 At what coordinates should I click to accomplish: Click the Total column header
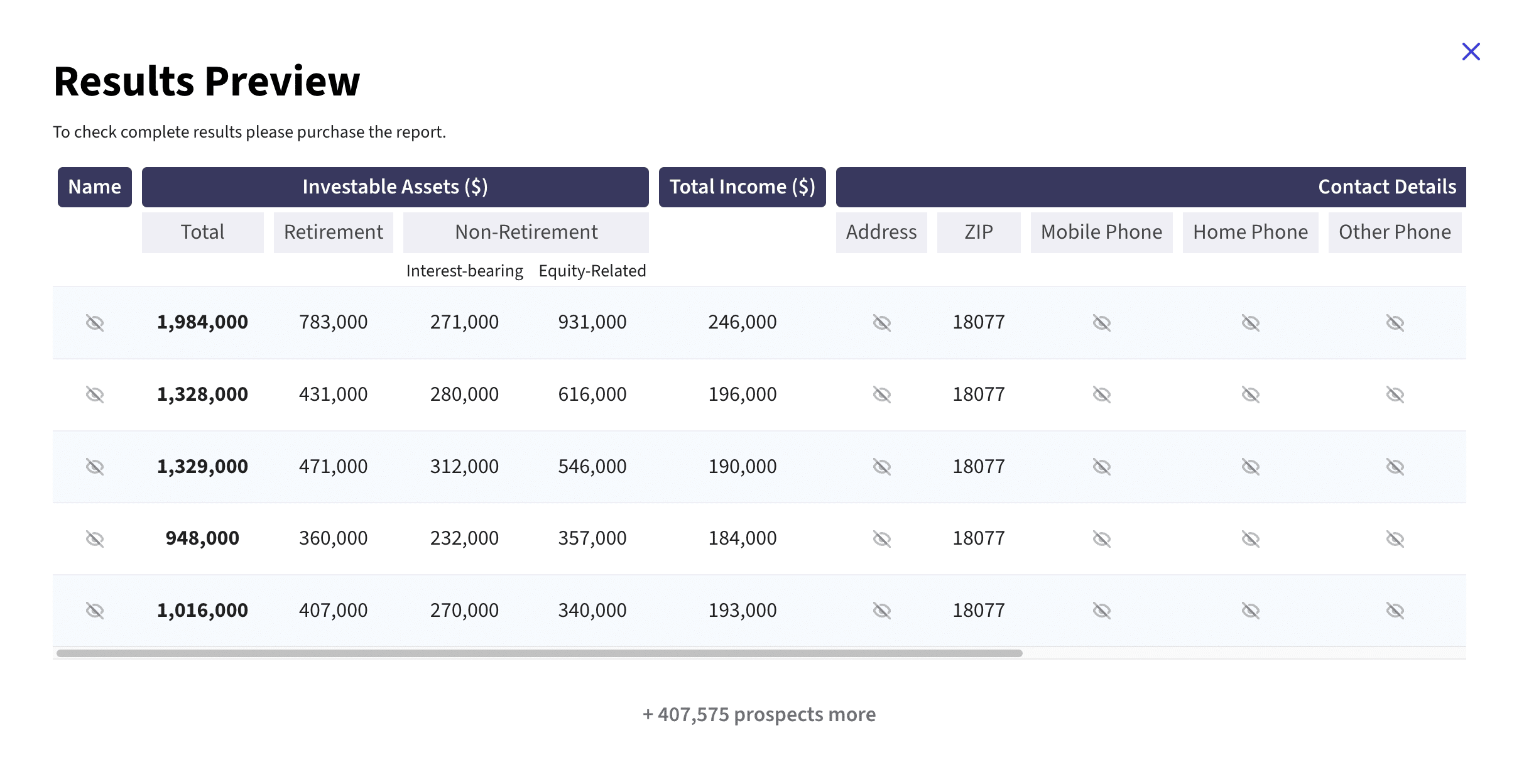[x=202, y=232]
